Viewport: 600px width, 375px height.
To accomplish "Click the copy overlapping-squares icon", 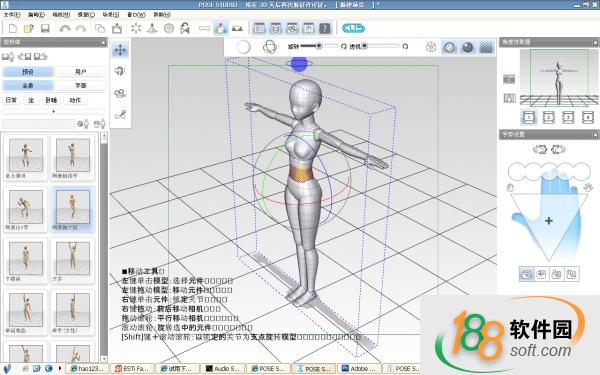I will point(100,28).
